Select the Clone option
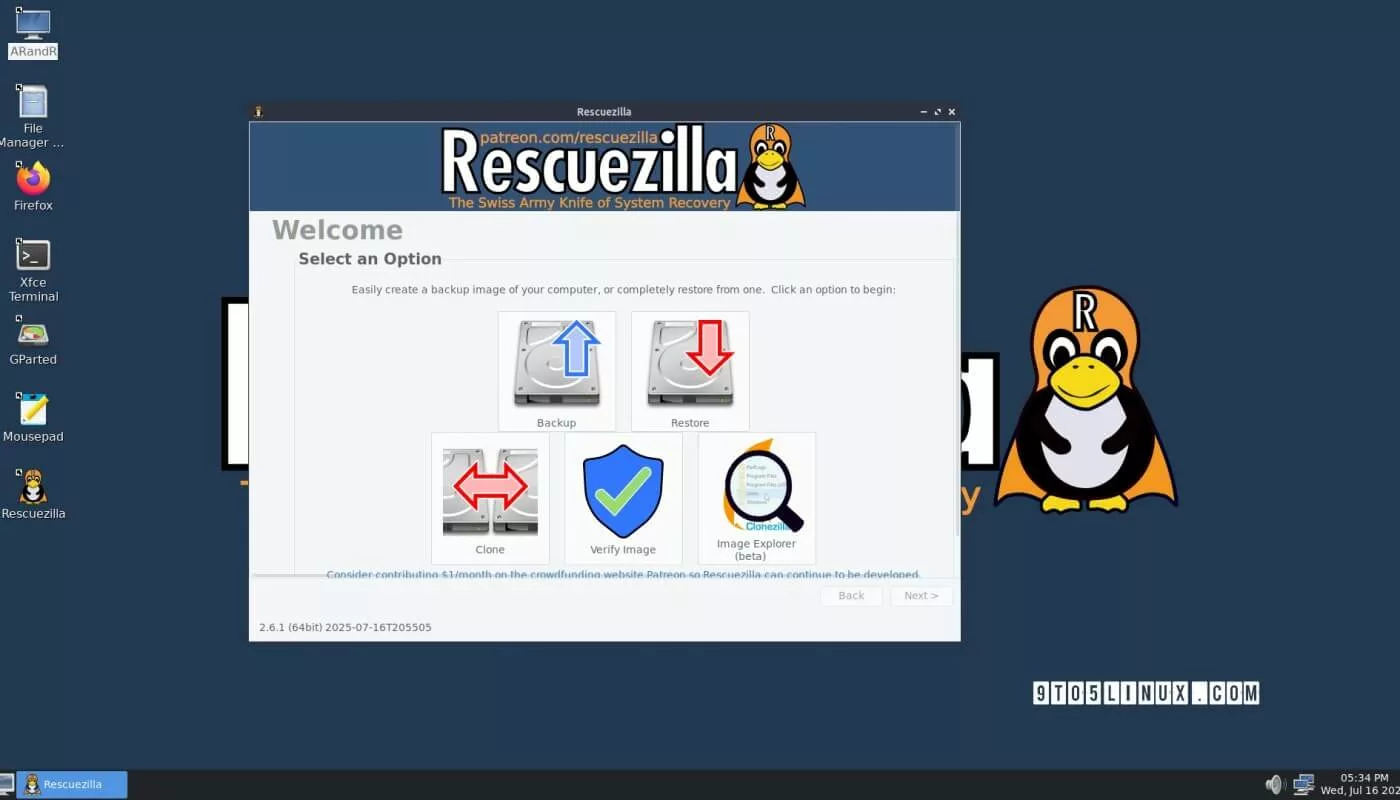Viewport: 1400px width, 800px height. click(x=490, y=498)
